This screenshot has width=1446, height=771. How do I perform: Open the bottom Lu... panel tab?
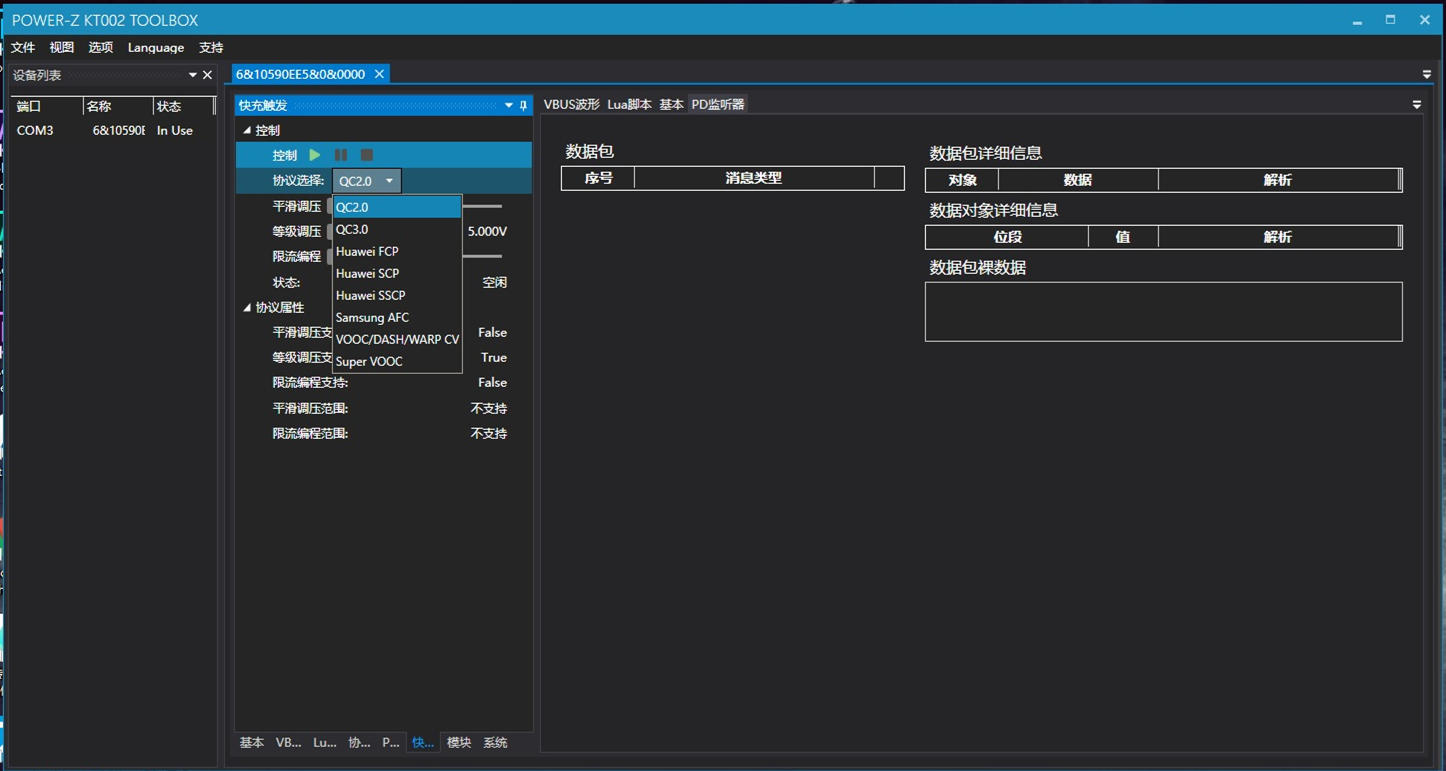324,742
